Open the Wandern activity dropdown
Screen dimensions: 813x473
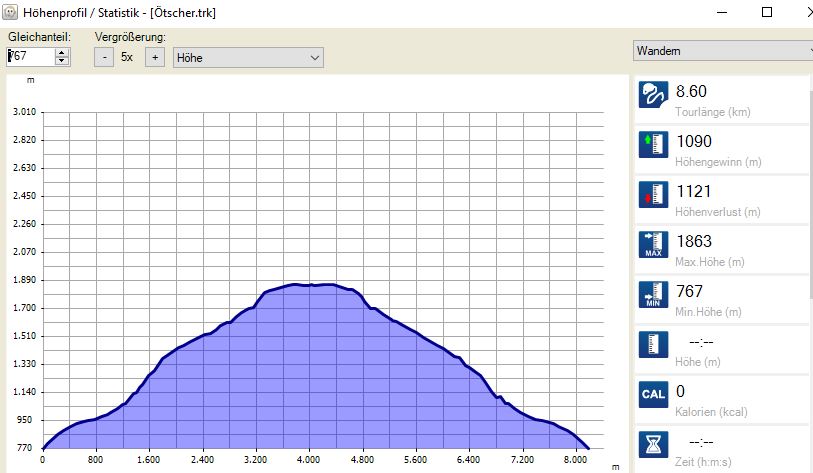click(x=723, y=51)
